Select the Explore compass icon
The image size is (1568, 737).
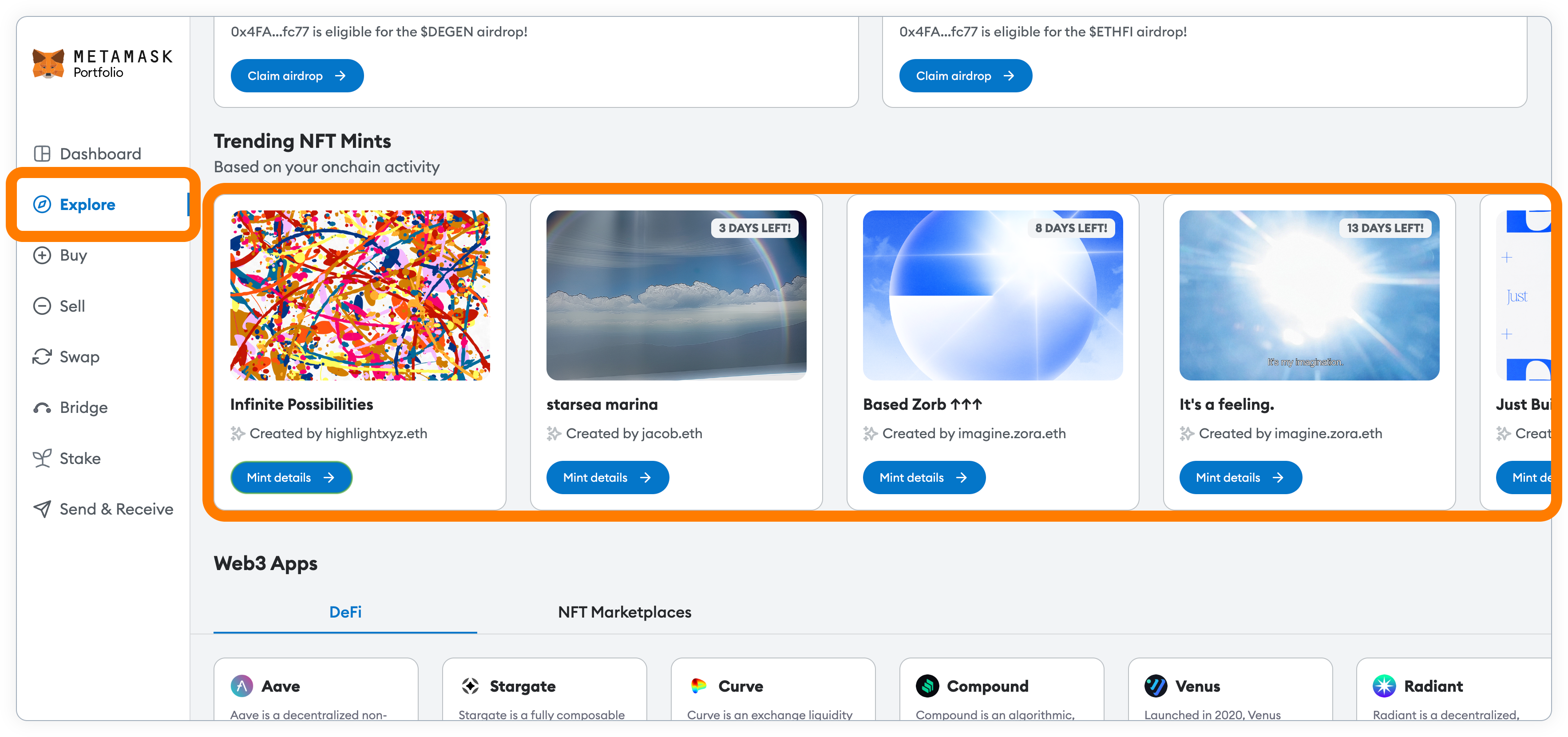(x=42, y=205)
